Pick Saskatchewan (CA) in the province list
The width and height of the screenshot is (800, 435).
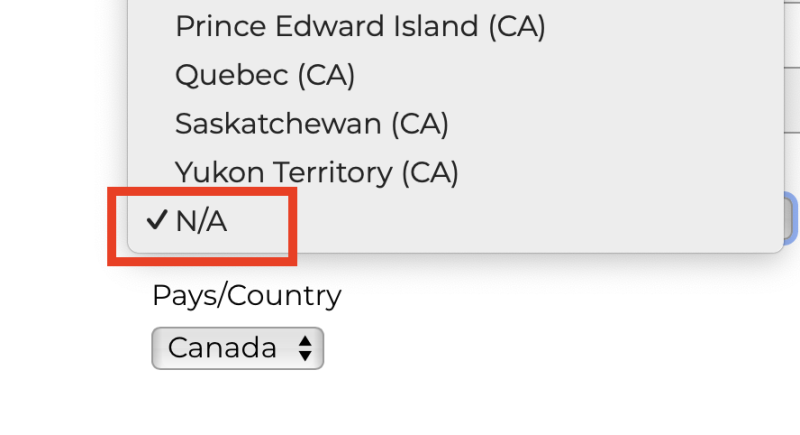click(311, 124)
